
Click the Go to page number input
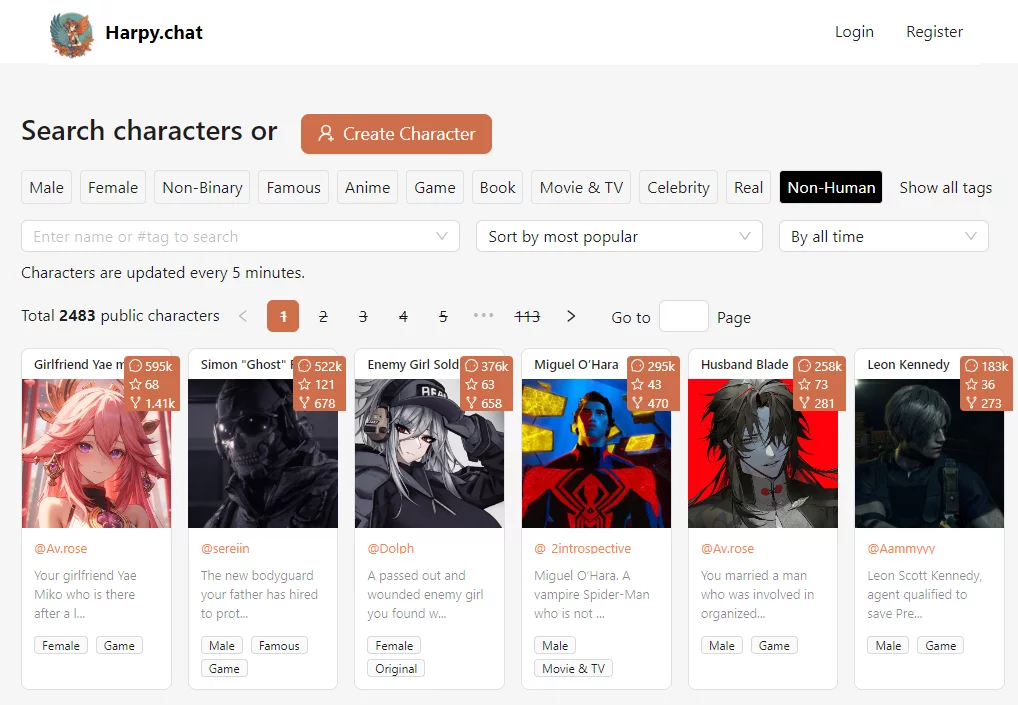(684, 316)
